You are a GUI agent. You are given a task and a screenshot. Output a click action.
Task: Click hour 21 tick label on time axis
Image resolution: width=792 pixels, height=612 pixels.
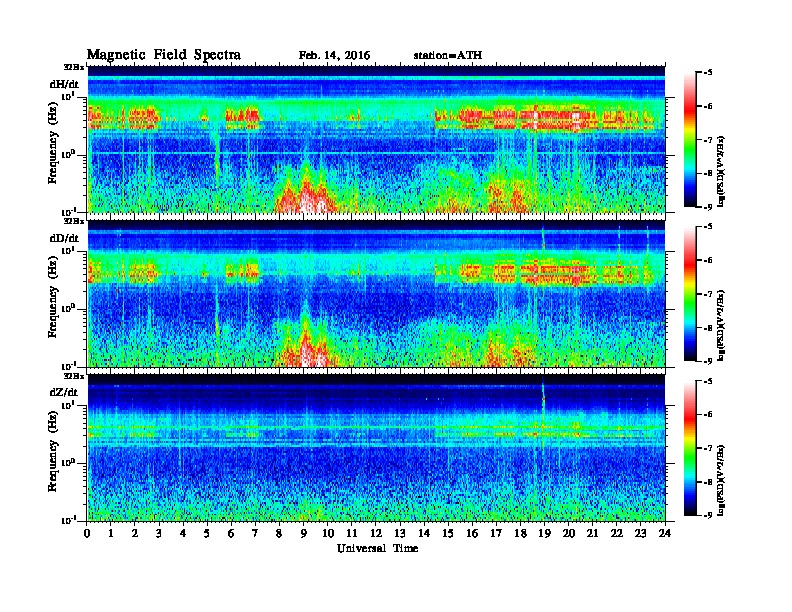[x=592, y=533]
